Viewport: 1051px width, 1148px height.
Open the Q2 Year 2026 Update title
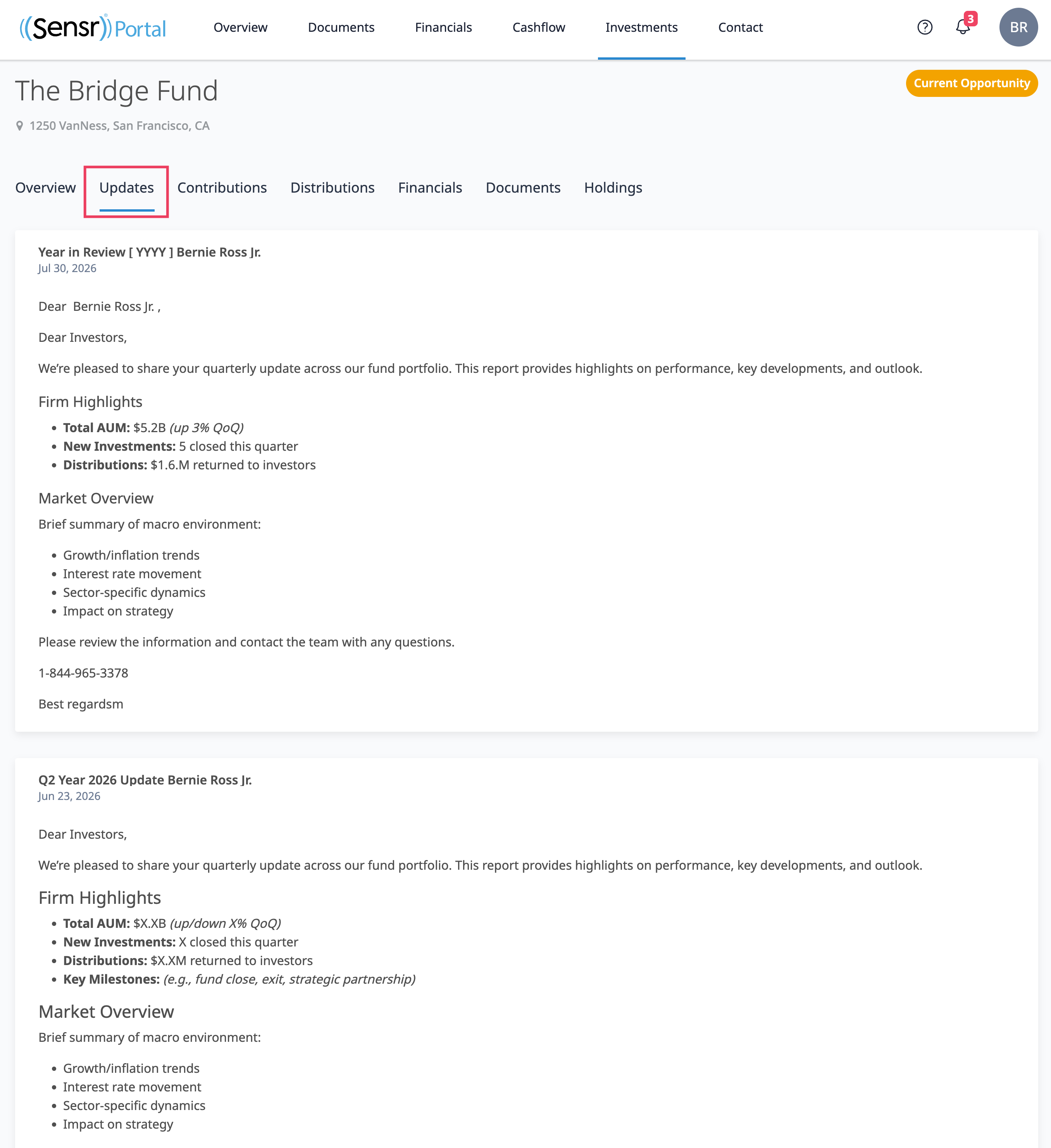[x=145, y=780]
